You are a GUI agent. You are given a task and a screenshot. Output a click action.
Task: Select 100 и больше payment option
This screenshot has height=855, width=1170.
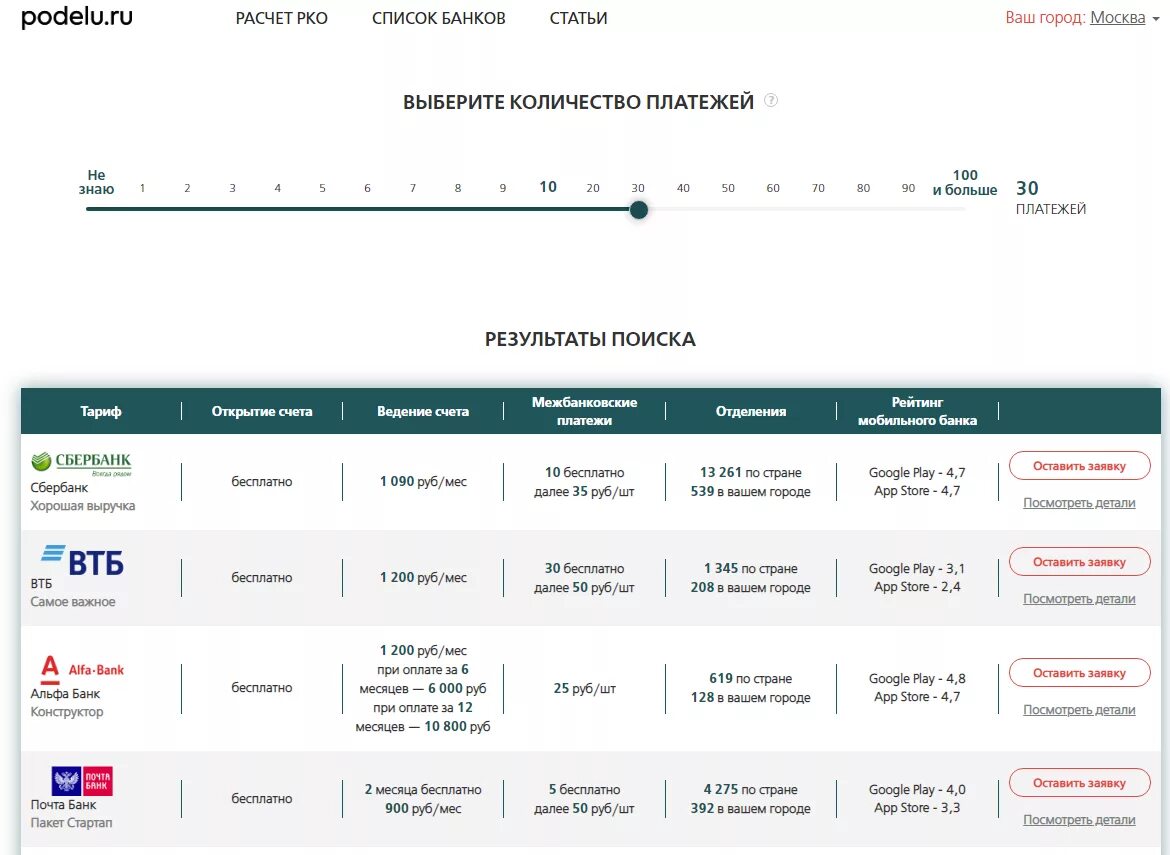pyautogui.click(x=965, y=181)
